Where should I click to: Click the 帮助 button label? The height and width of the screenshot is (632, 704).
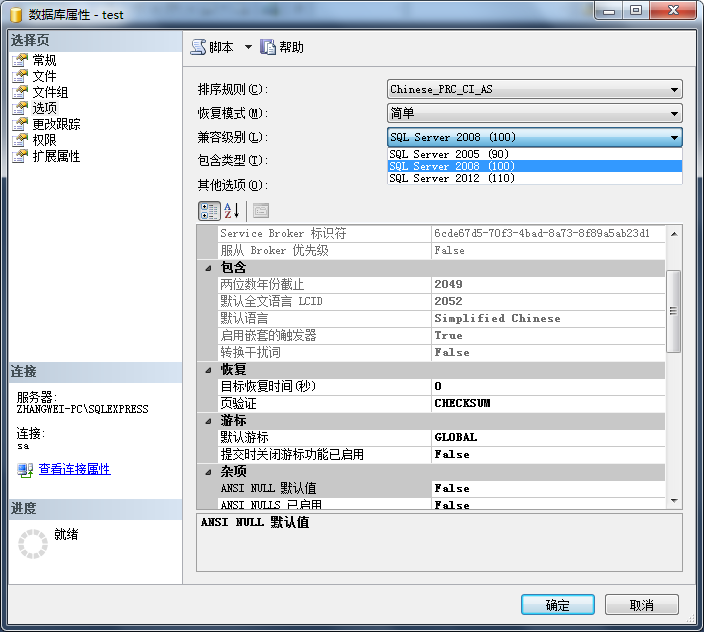(x=291, y=47)
